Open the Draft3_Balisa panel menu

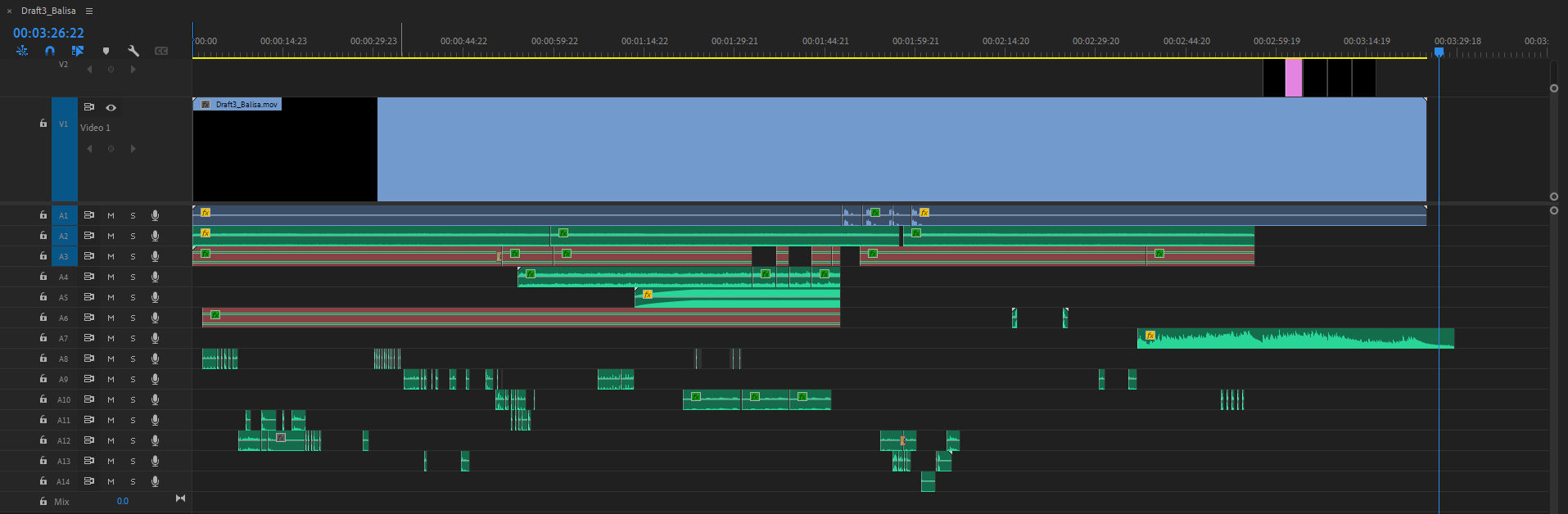click(89, 11)
